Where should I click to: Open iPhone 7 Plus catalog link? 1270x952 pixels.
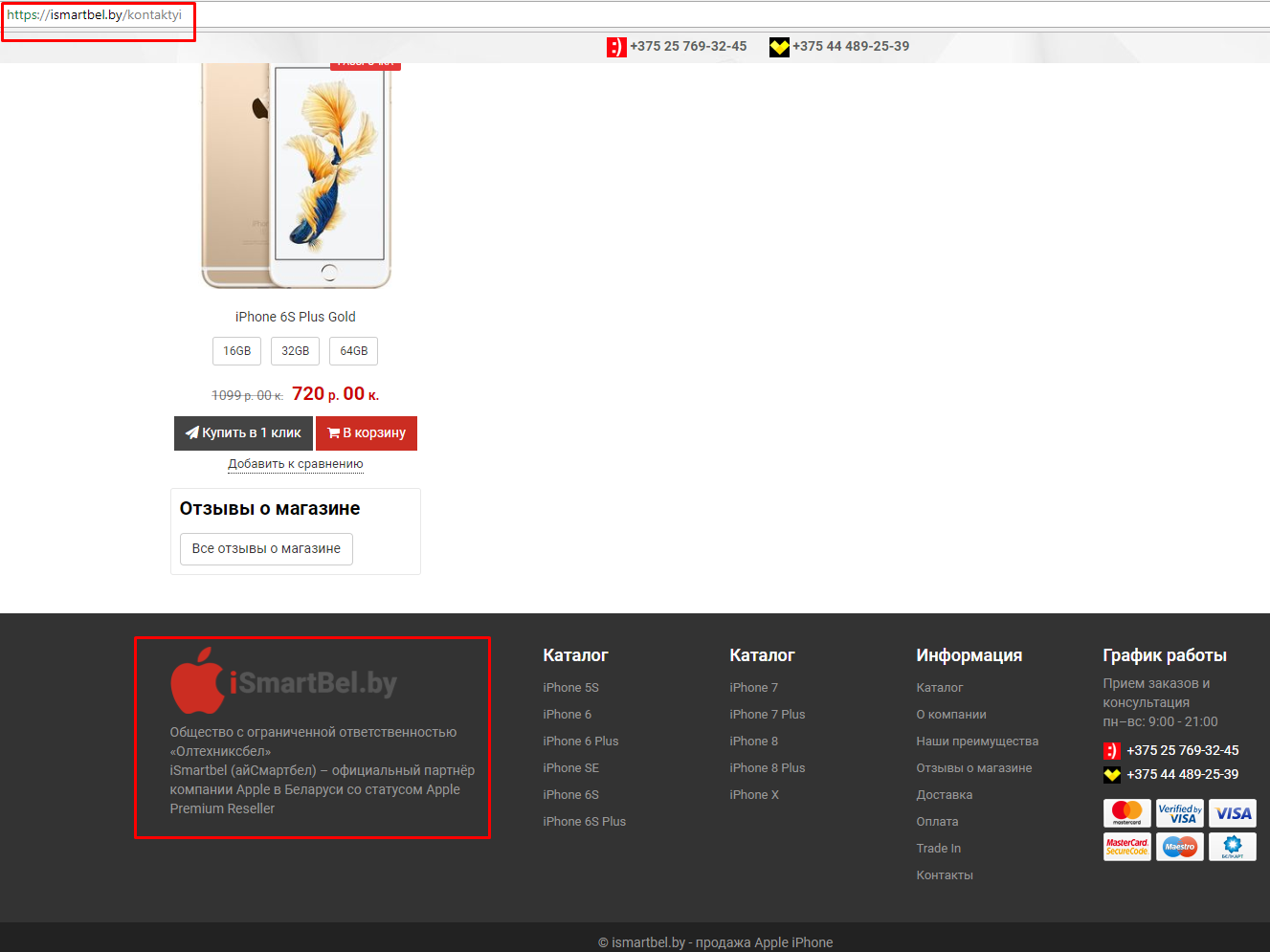coord(768,715)
